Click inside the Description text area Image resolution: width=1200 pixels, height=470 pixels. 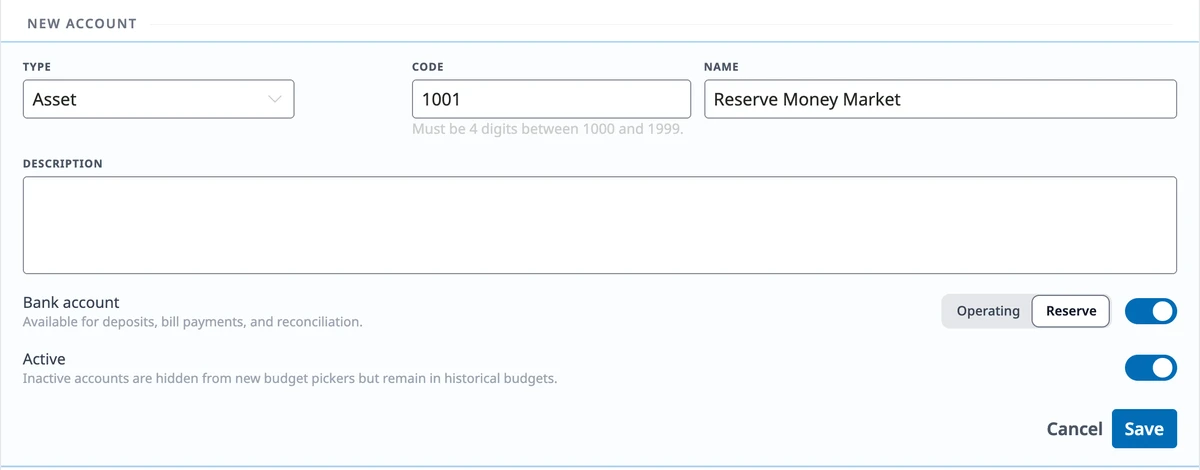600,225
